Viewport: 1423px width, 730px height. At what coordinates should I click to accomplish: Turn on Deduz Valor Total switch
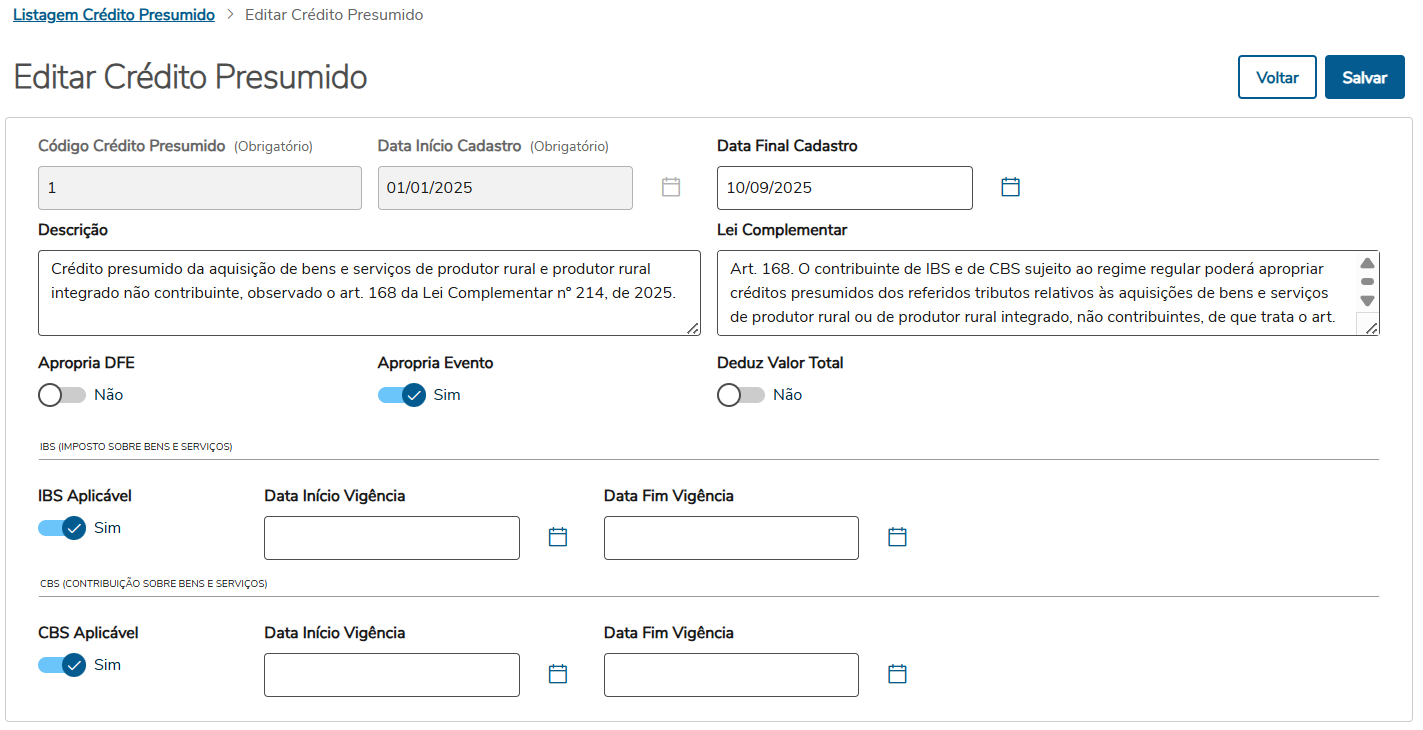point(741,395)
